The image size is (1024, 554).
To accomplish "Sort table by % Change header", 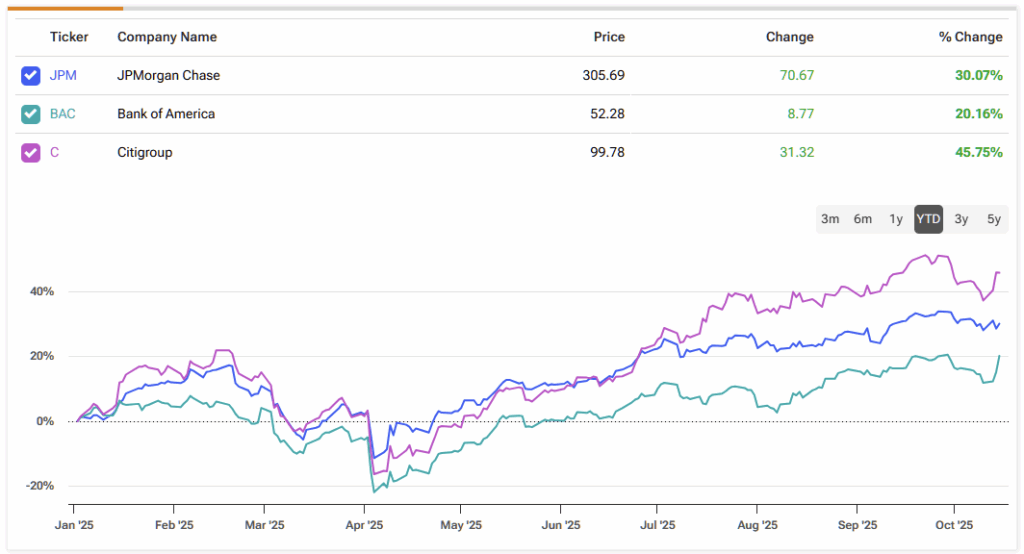I will pos(970,37).
